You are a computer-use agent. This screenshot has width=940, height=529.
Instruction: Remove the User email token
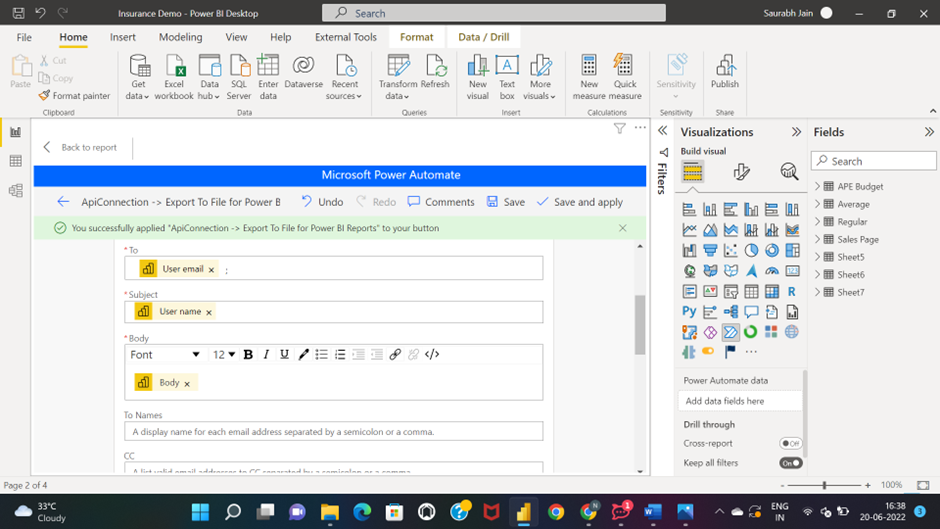[211, 270]
